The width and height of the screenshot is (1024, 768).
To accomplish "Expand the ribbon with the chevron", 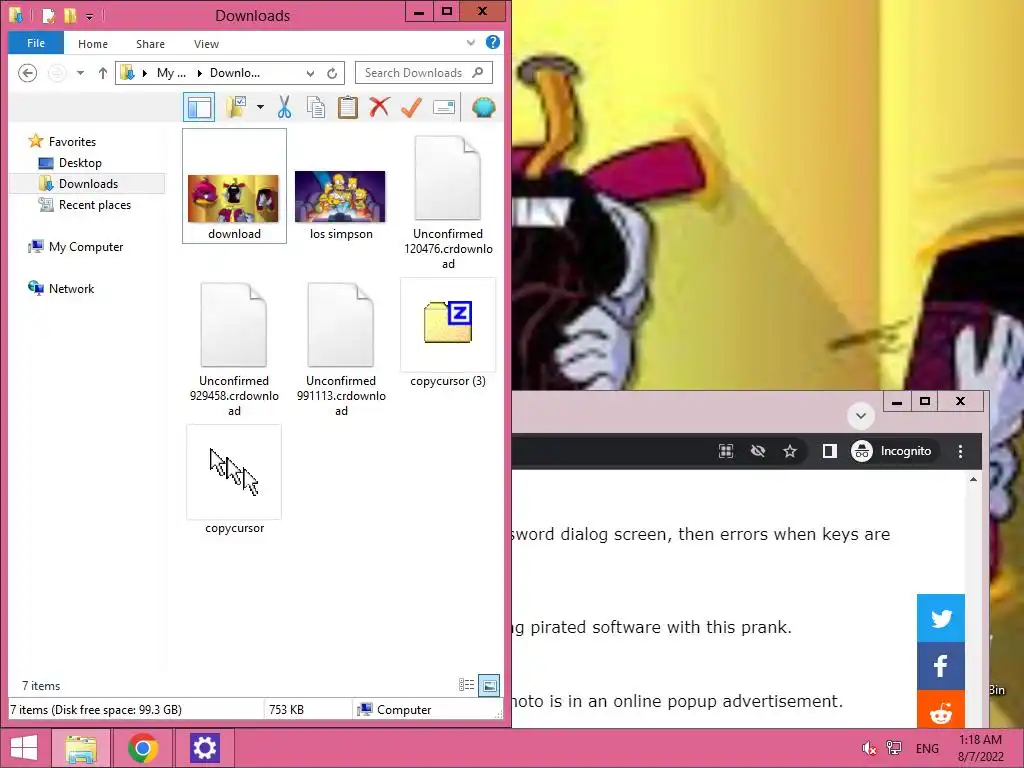I will pyautogui.click(x=471, y=43).
